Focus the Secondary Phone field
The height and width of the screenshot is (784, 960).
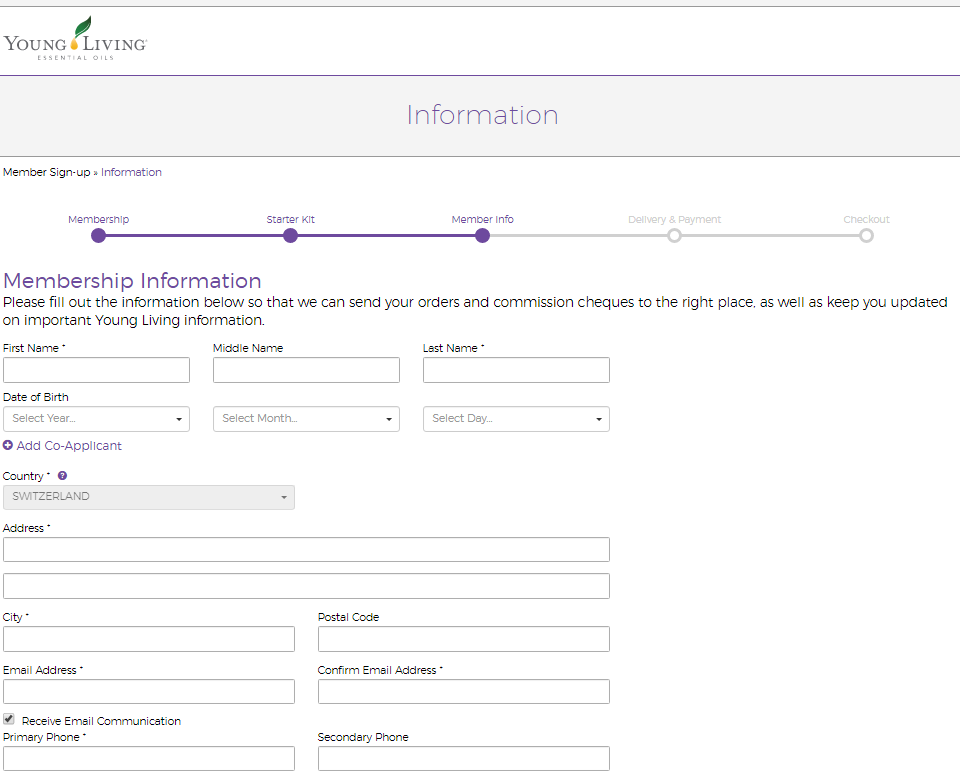click(463, 758)
